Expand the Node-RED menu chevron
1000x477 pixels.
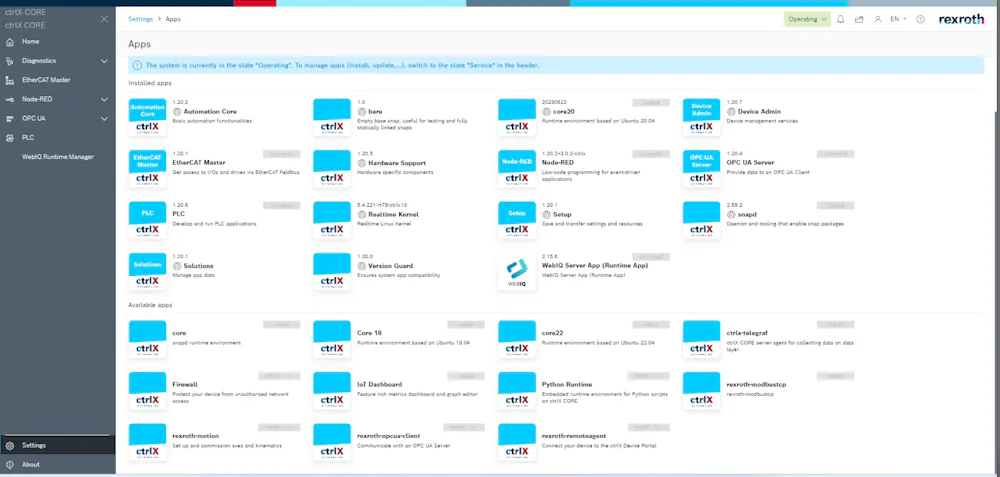[104, 99]
